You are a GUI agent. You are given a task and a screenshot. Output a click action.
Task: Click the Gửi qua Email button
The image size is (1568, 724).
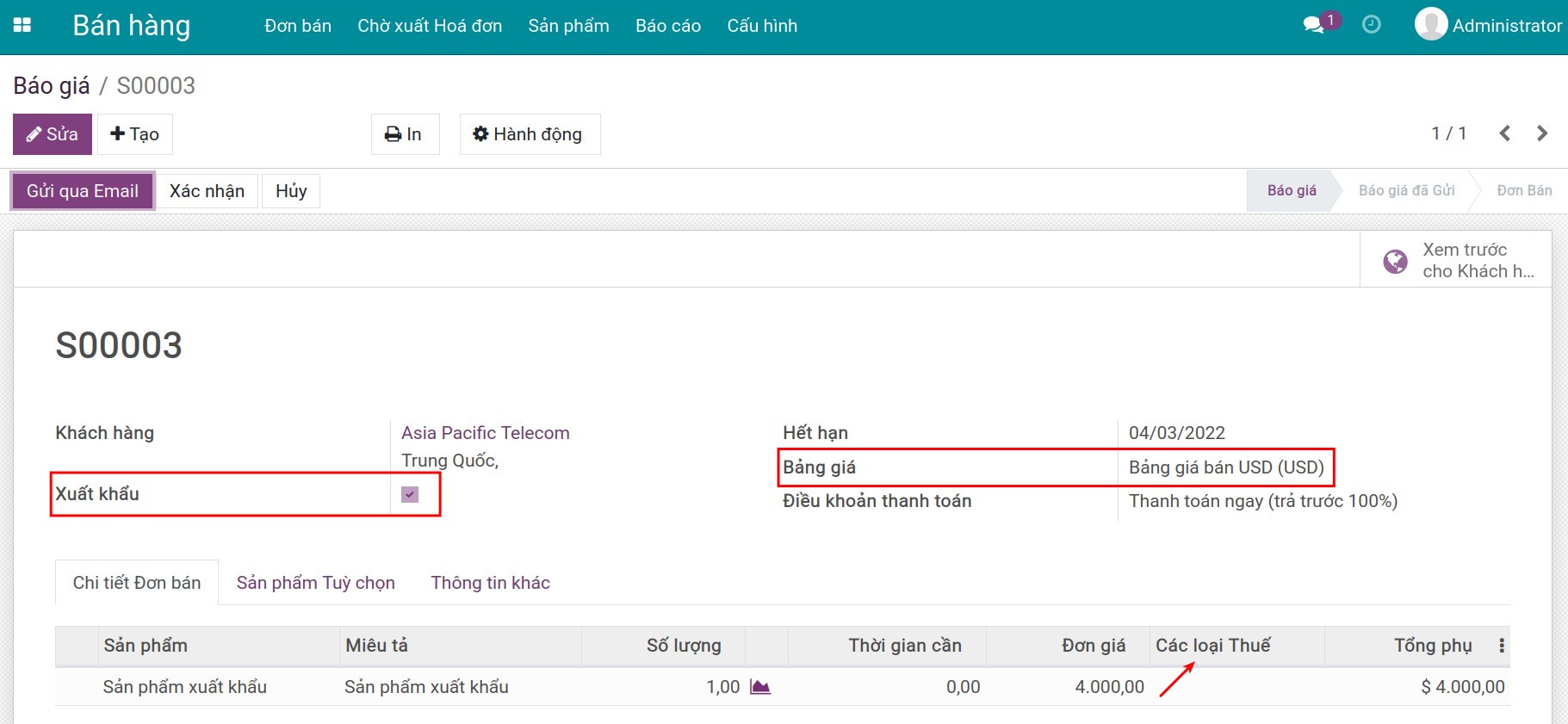83,191
